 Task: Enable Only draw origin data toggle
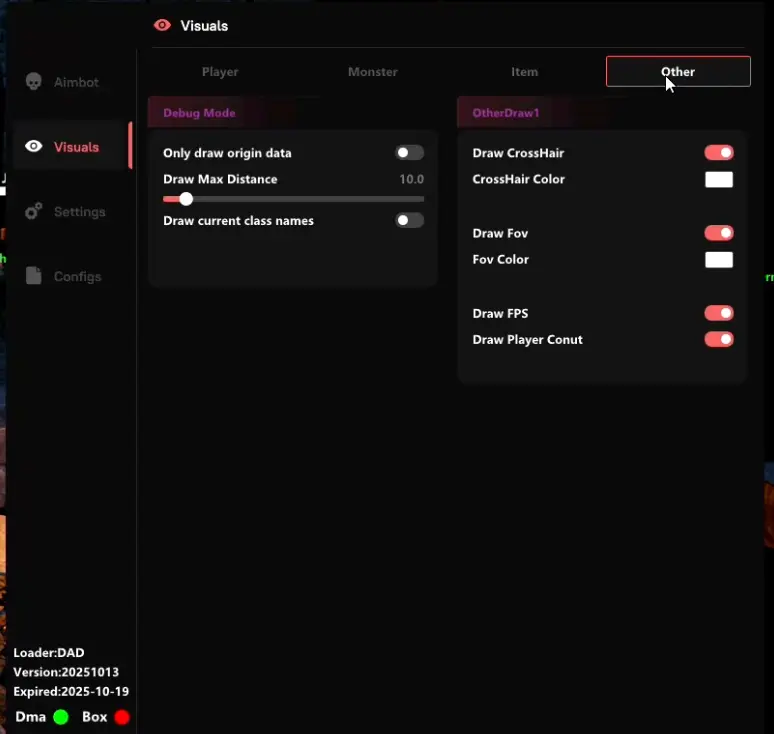(409, 153)
